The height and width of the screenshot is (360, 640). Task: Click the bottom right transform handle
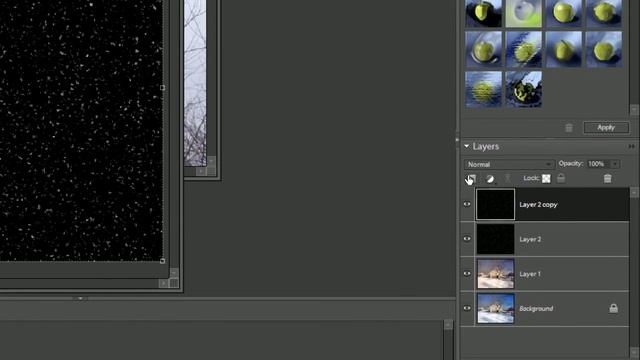pyautogui.click(x=162, y=260)
